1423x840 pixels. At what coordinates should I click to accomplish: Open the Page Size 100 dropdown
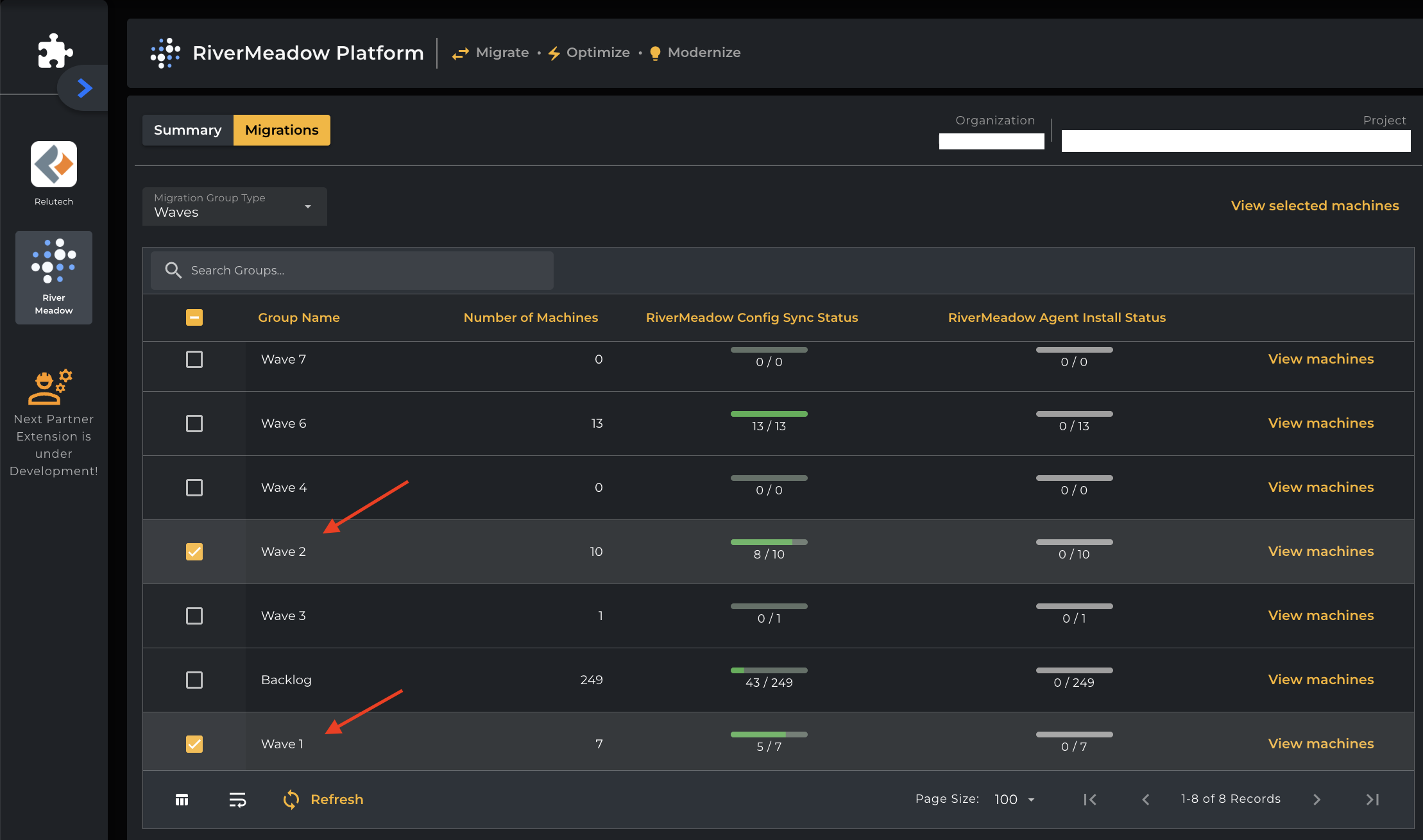(1015, 800)
